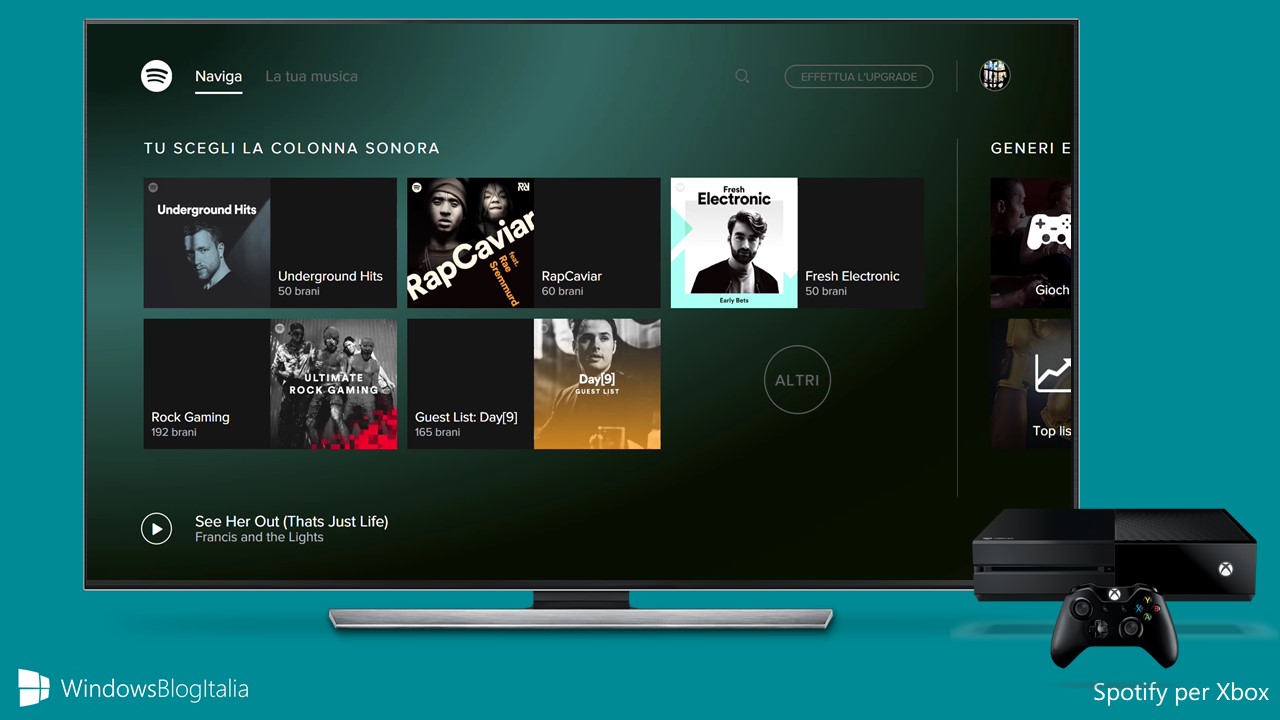
Task: Open the Day[9] Guest List cover
Action: coord(597,384)
